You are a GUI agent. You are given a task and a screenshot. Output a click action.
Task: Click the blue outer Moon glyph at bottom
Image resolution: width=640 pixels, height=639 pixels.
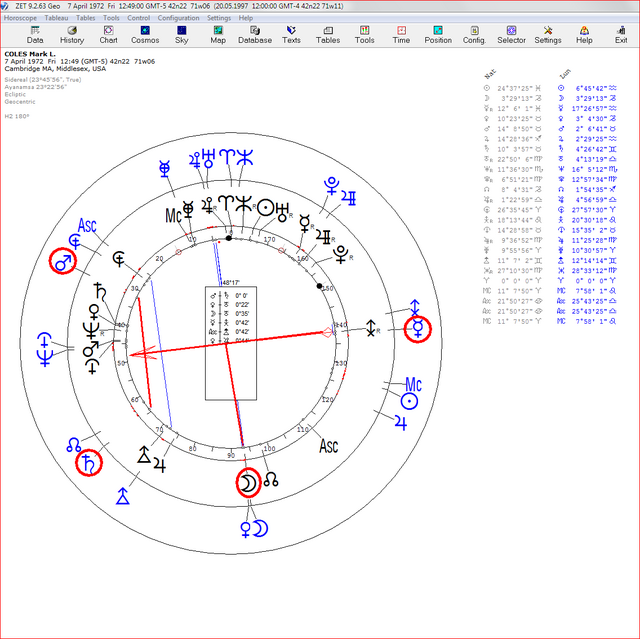260,528
